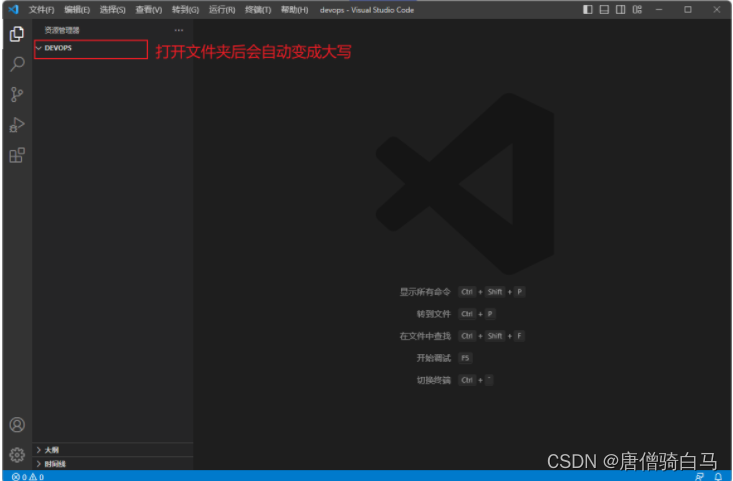Click the 显示所有命令 hint text

pyautogui.click(x=425, y=292)
